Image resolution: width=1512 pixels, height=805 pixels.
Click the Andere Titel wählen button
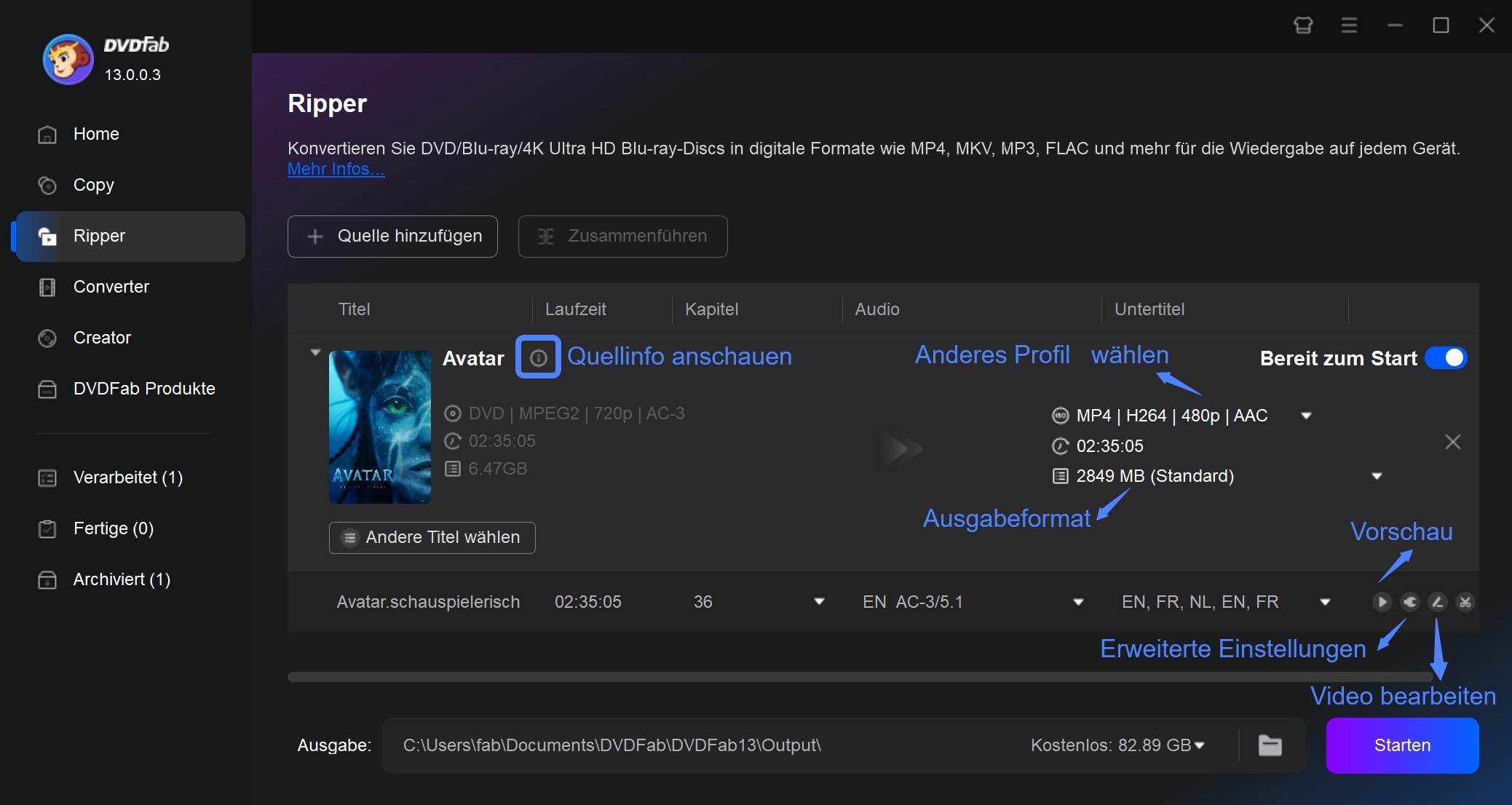point(430,538)
